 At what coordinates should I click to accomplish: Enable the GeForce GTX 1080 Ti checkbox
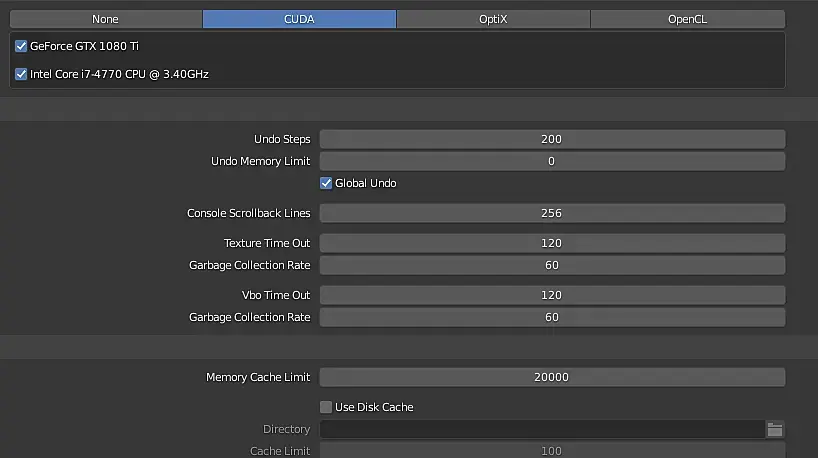[21, 46]
